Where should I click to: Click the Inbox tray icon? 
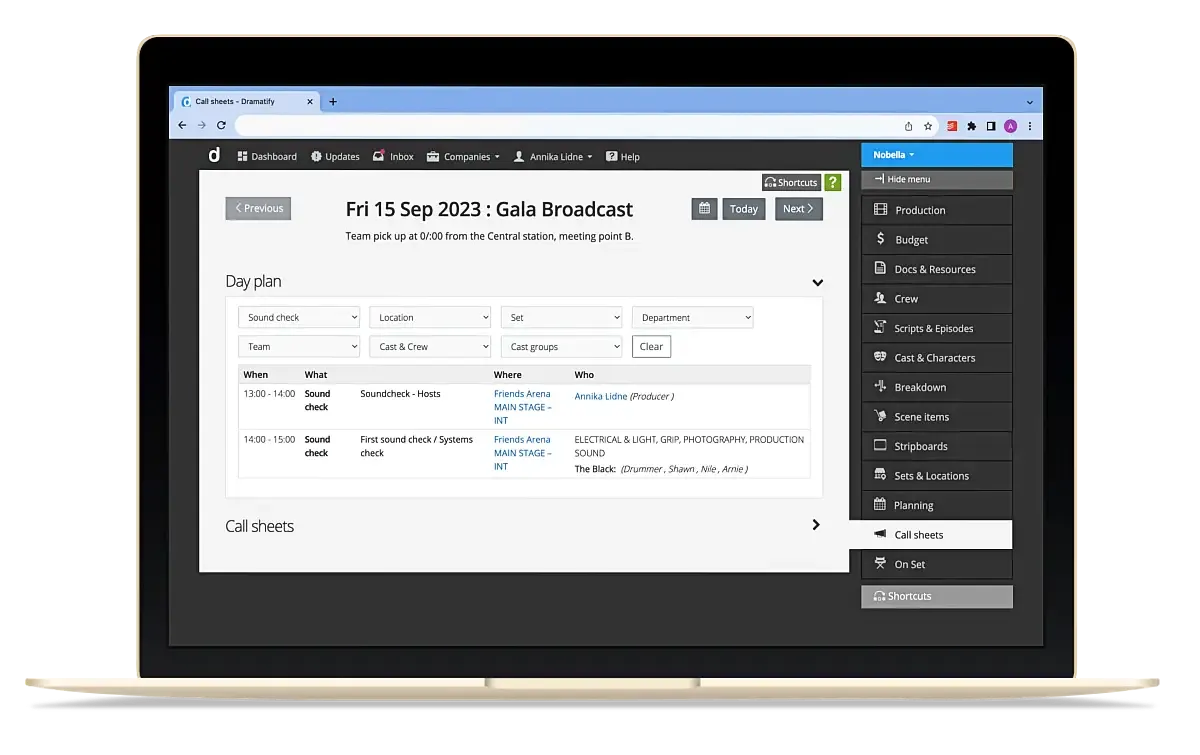[x=379, y=156]
